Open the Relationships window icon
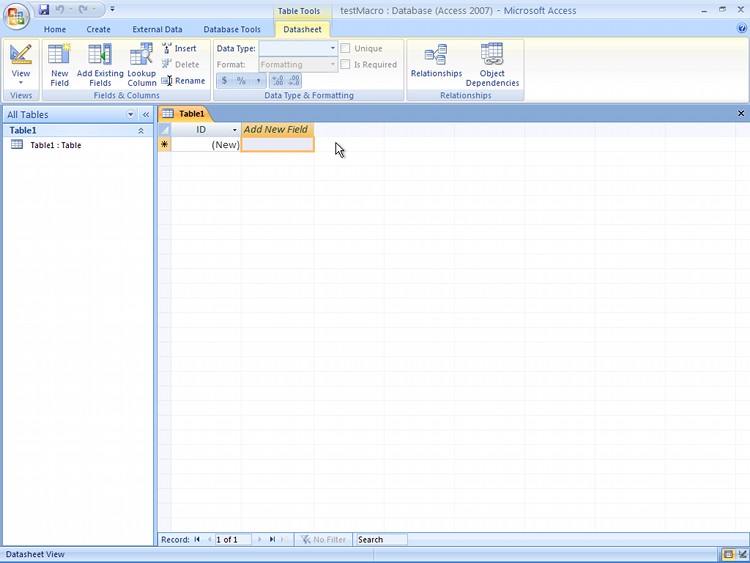 point(436,60)
